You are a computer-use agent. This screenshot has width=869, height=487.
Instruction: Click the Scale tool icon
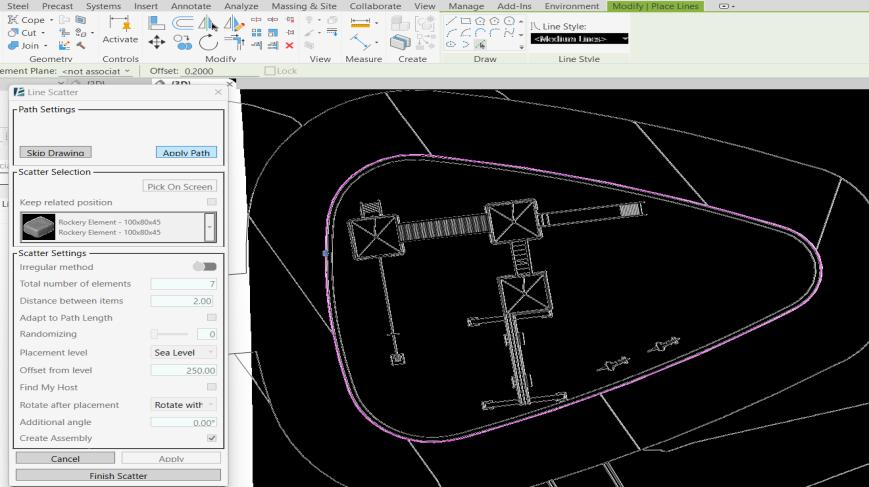273,33
